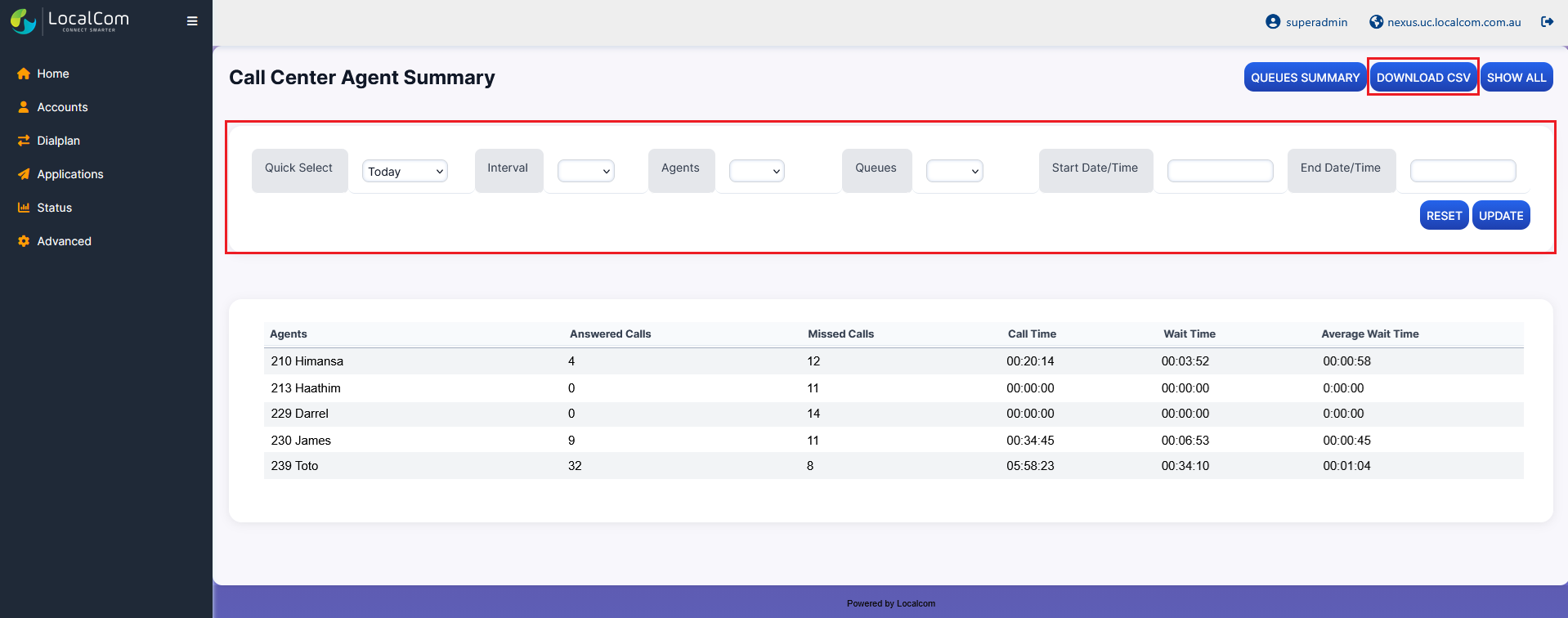Open Dialplan in the sidebar
The image size is (1568, 618).
[x=58, y=141]
